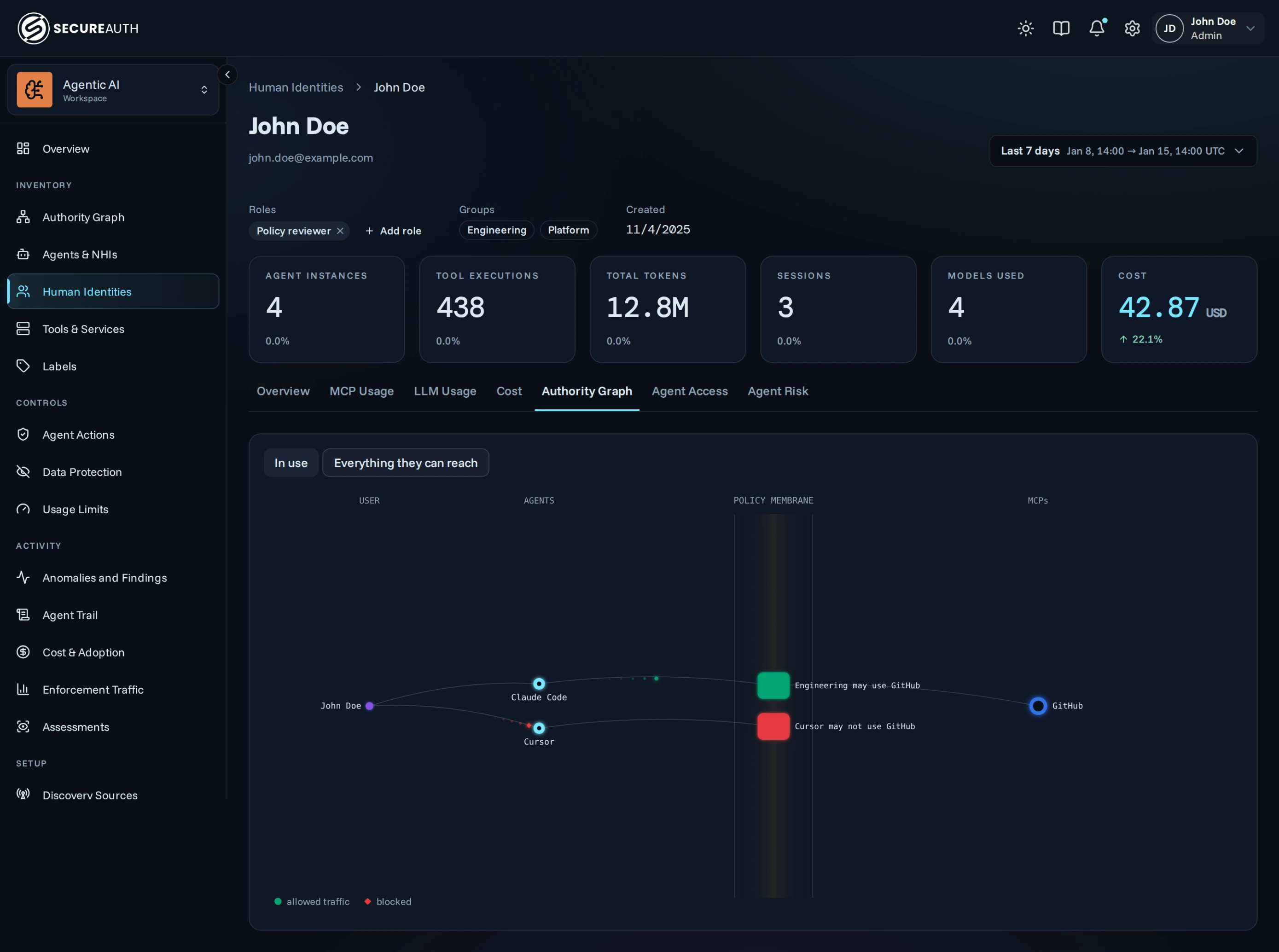Open the Agent Risk tab

click(778, 391)
